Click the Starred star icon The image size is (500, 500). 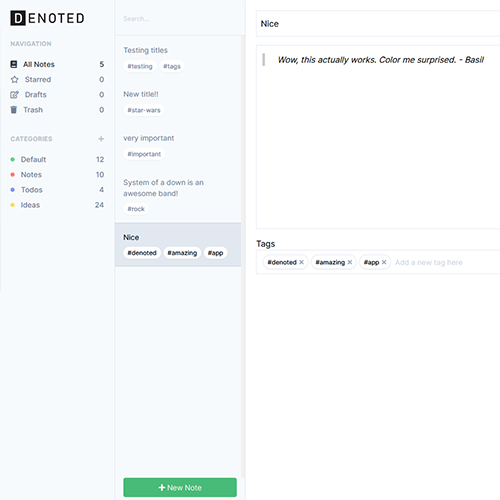(x=14, y=79)
